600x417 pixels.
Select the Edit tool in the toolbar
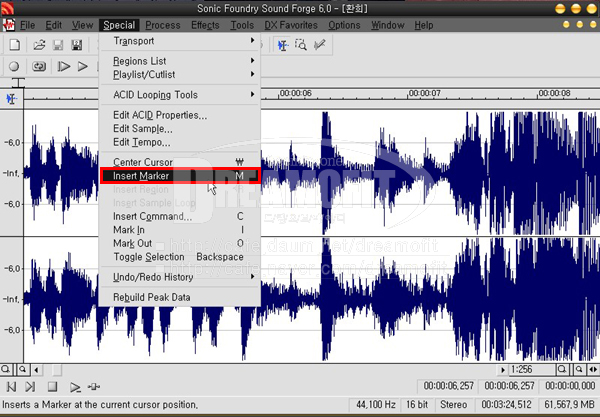pyautogui.click(x=283, y=46)
